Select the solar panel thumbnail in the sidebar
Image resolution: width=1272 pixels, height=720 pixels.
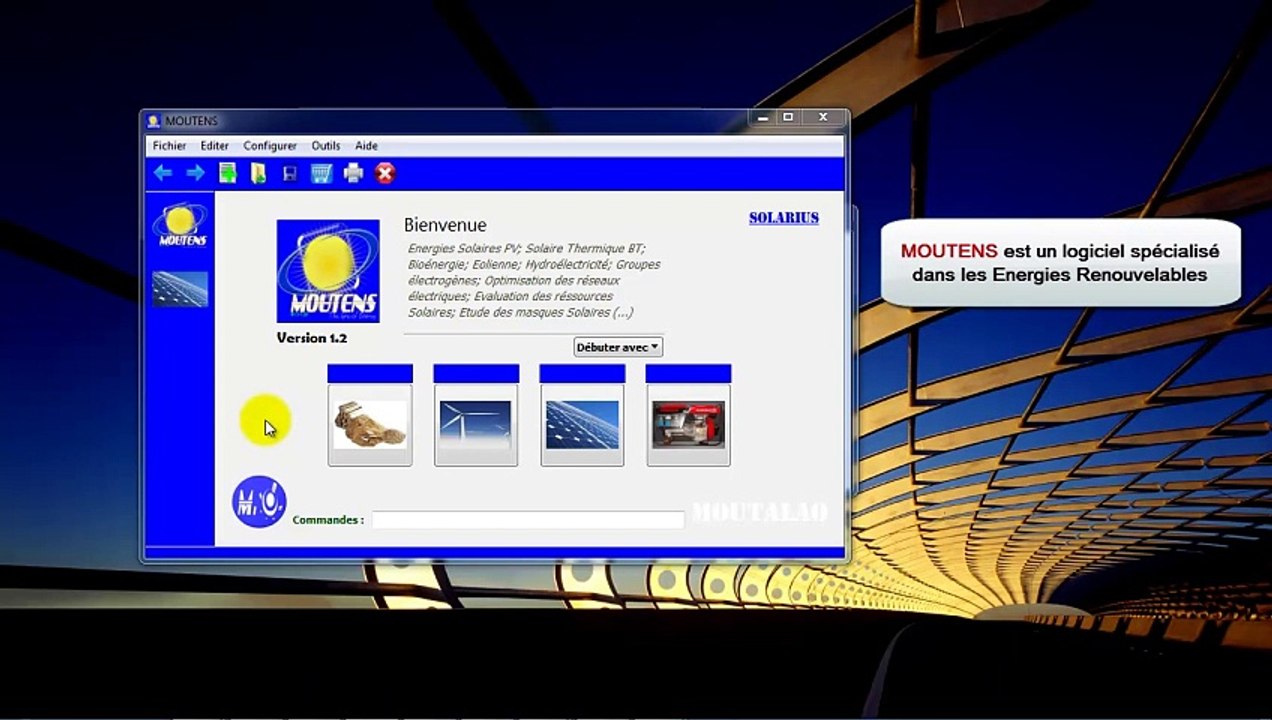180,289
